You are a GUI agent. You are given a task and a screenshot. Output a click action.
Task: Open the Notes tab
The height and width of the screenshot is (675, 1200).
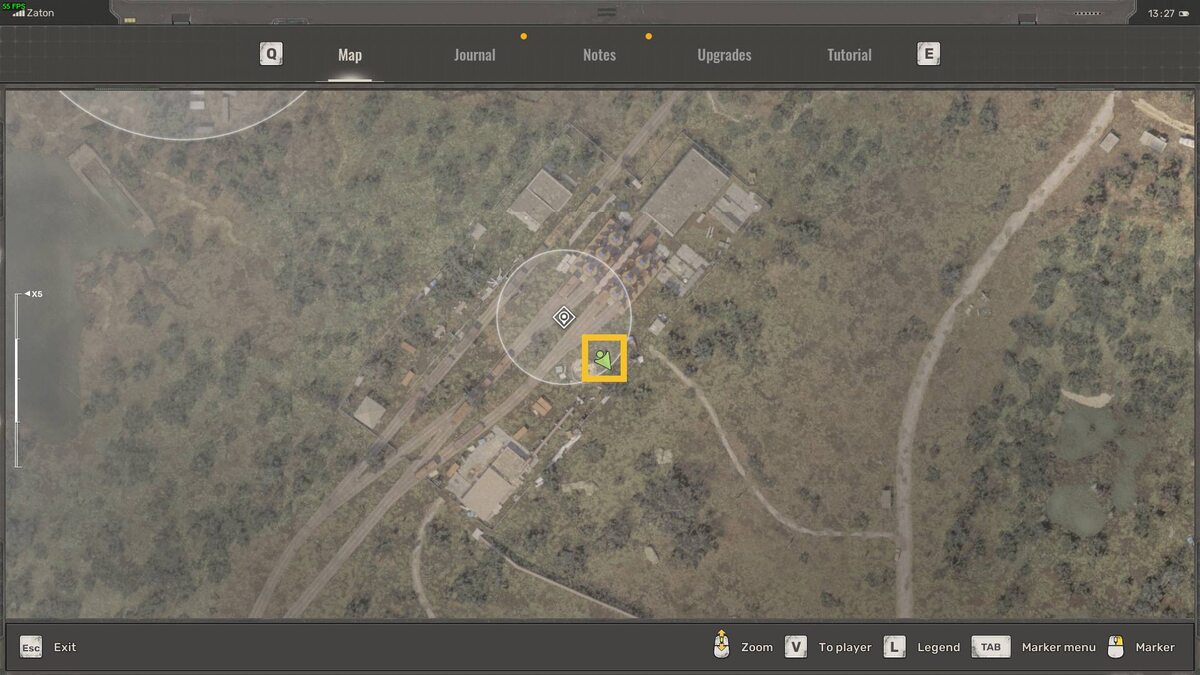(x=599, y=55)
